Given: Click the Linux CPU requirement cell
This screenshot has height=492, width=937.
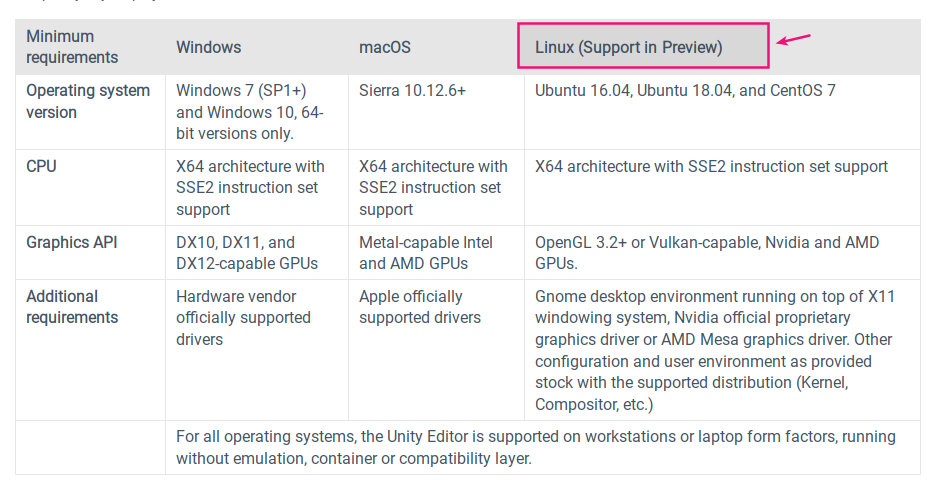Looking at the screenshot, I should [711, 166].
